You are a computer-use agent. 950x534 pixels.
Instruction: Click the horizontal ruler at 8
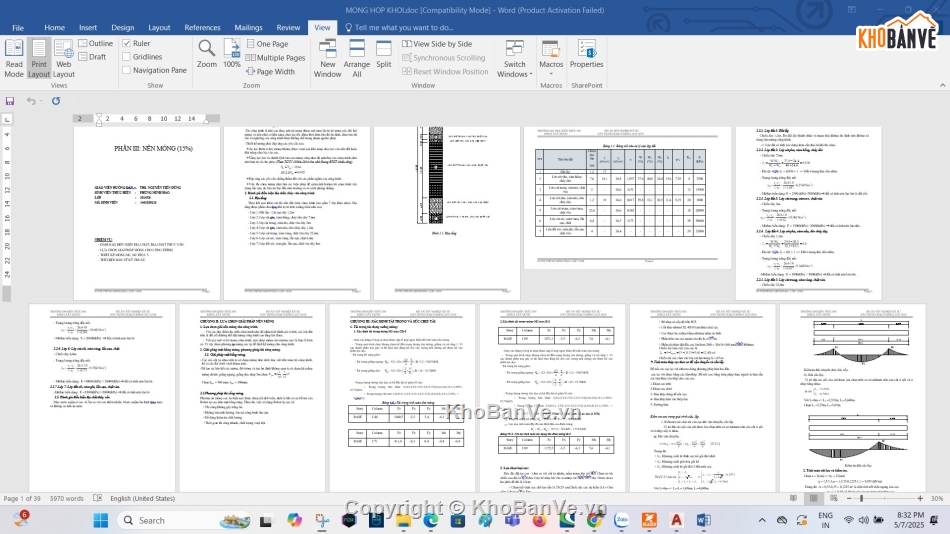click(150, 119)
